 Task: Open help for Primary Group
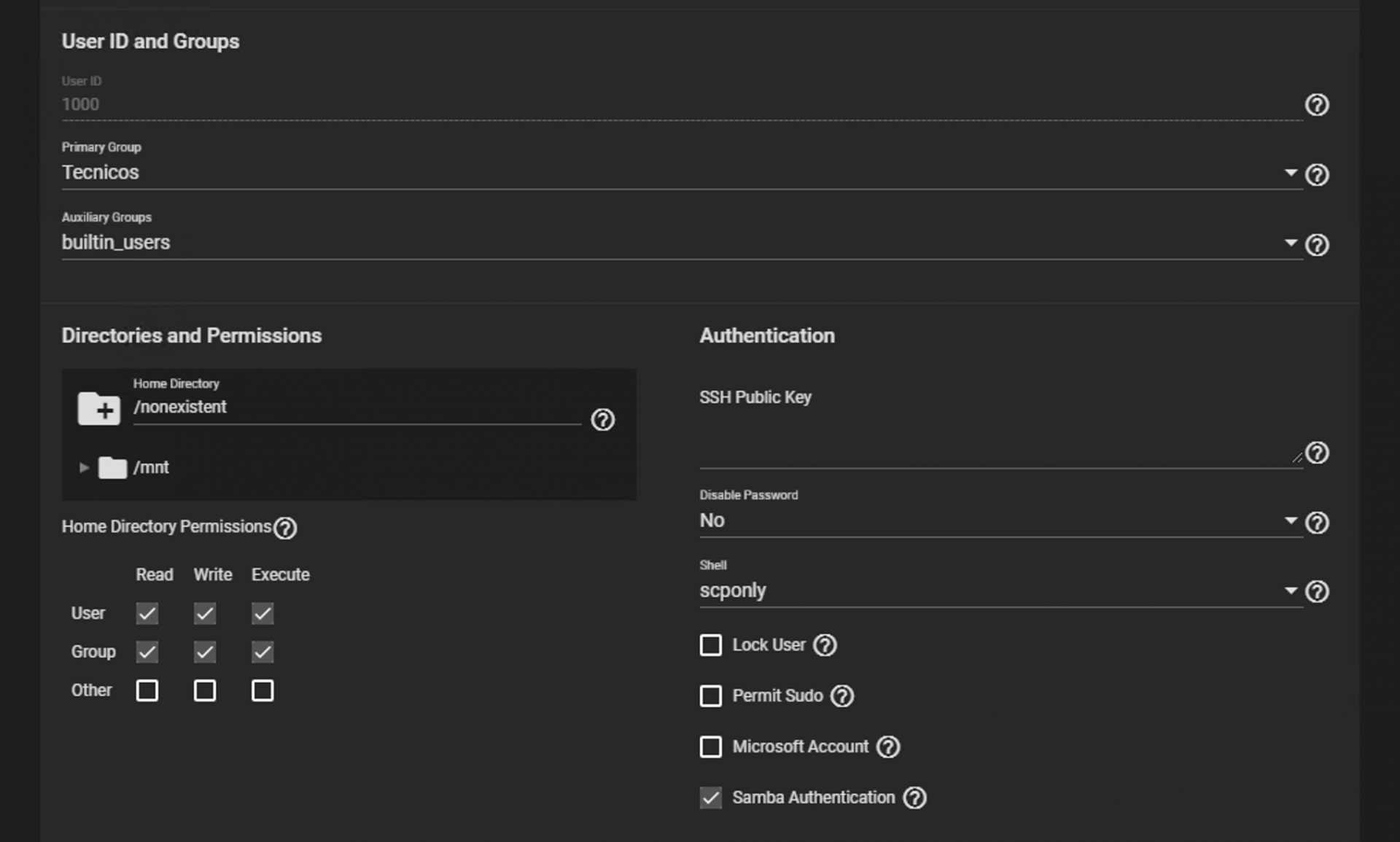[1317, 175]
